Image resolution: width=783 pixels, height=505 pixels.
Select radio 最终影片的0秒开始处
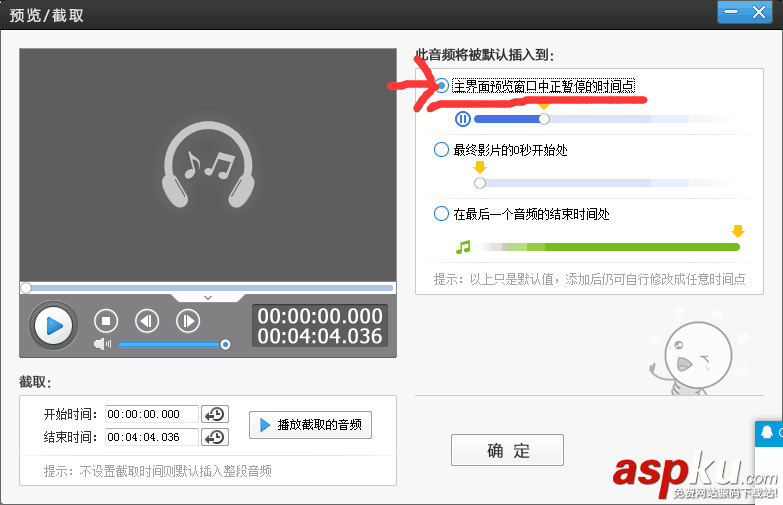(x=441, y=149)
